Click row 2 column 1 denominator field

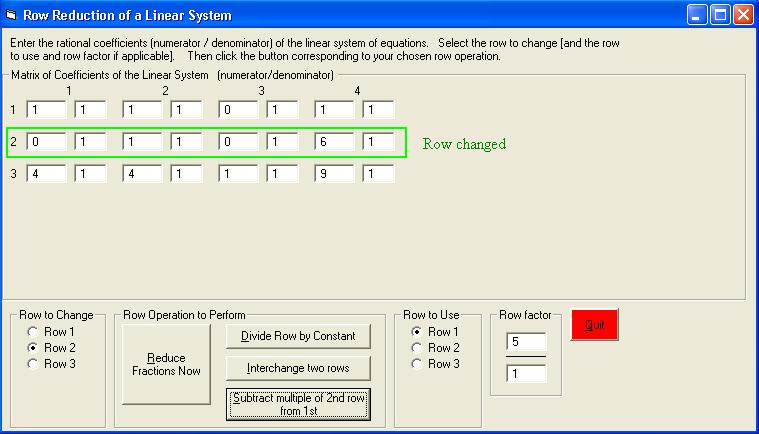[90, 142]
